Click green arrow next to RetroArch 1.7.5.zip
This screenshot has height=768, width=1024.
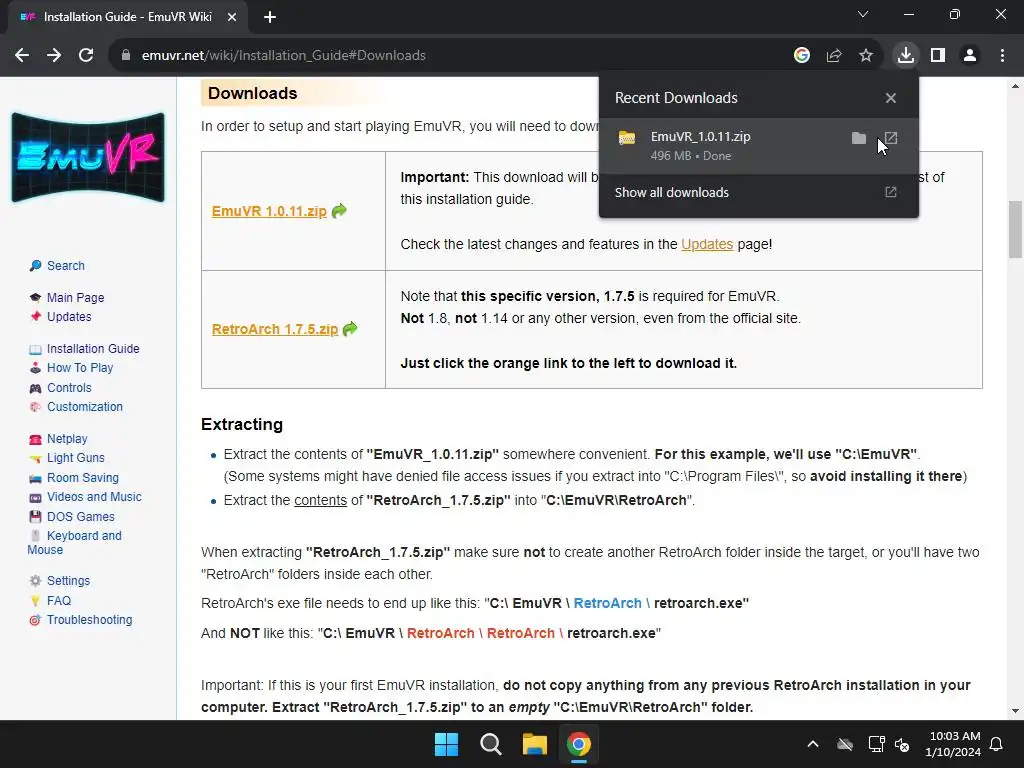tap(350, 328)
